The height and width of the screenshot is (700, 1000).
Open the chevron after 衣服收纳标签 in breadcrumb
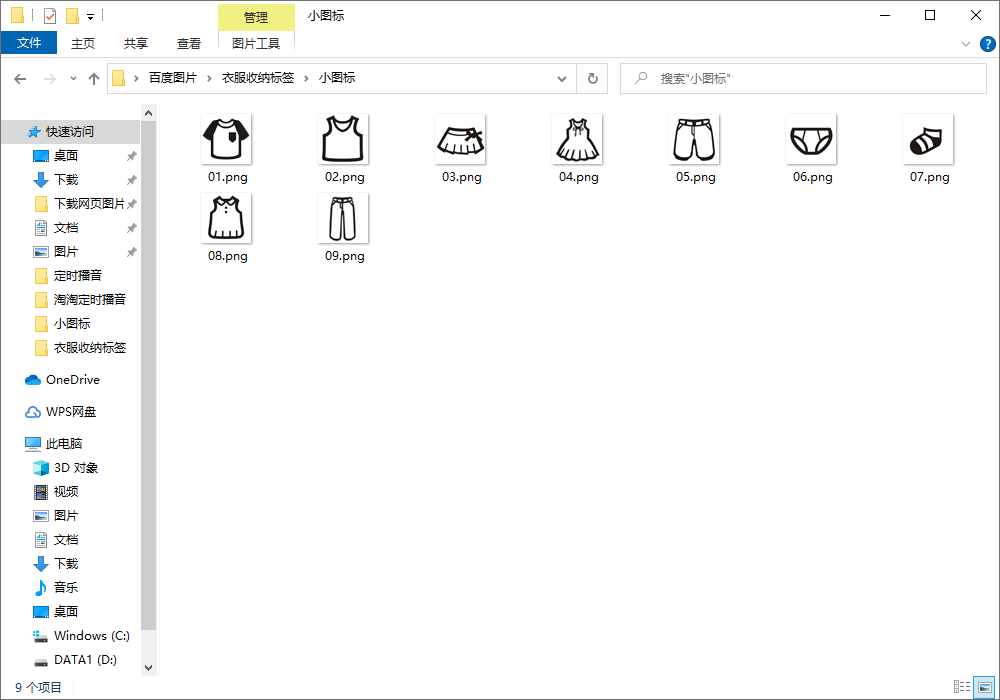[306, 78]
